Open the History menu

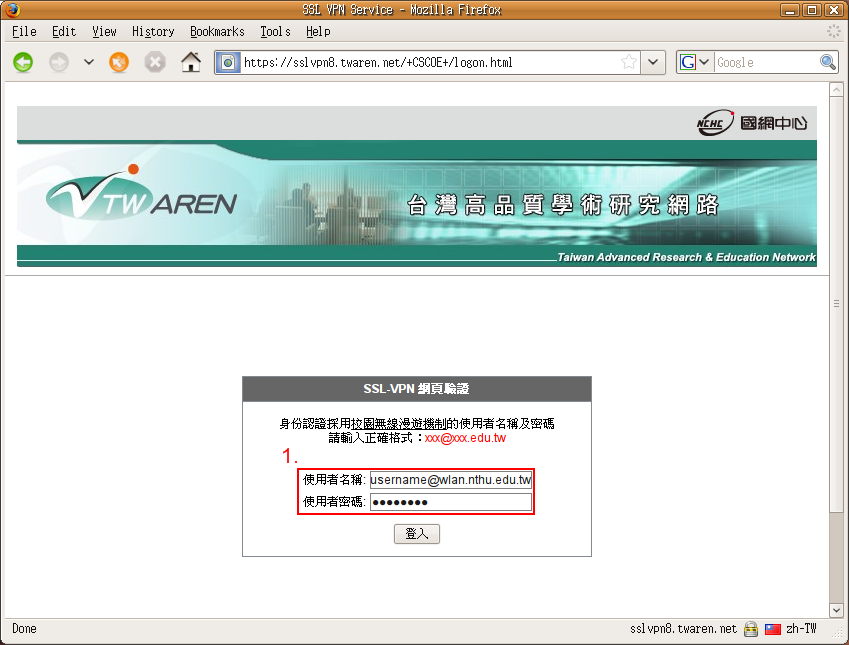(x=153, y=32)
